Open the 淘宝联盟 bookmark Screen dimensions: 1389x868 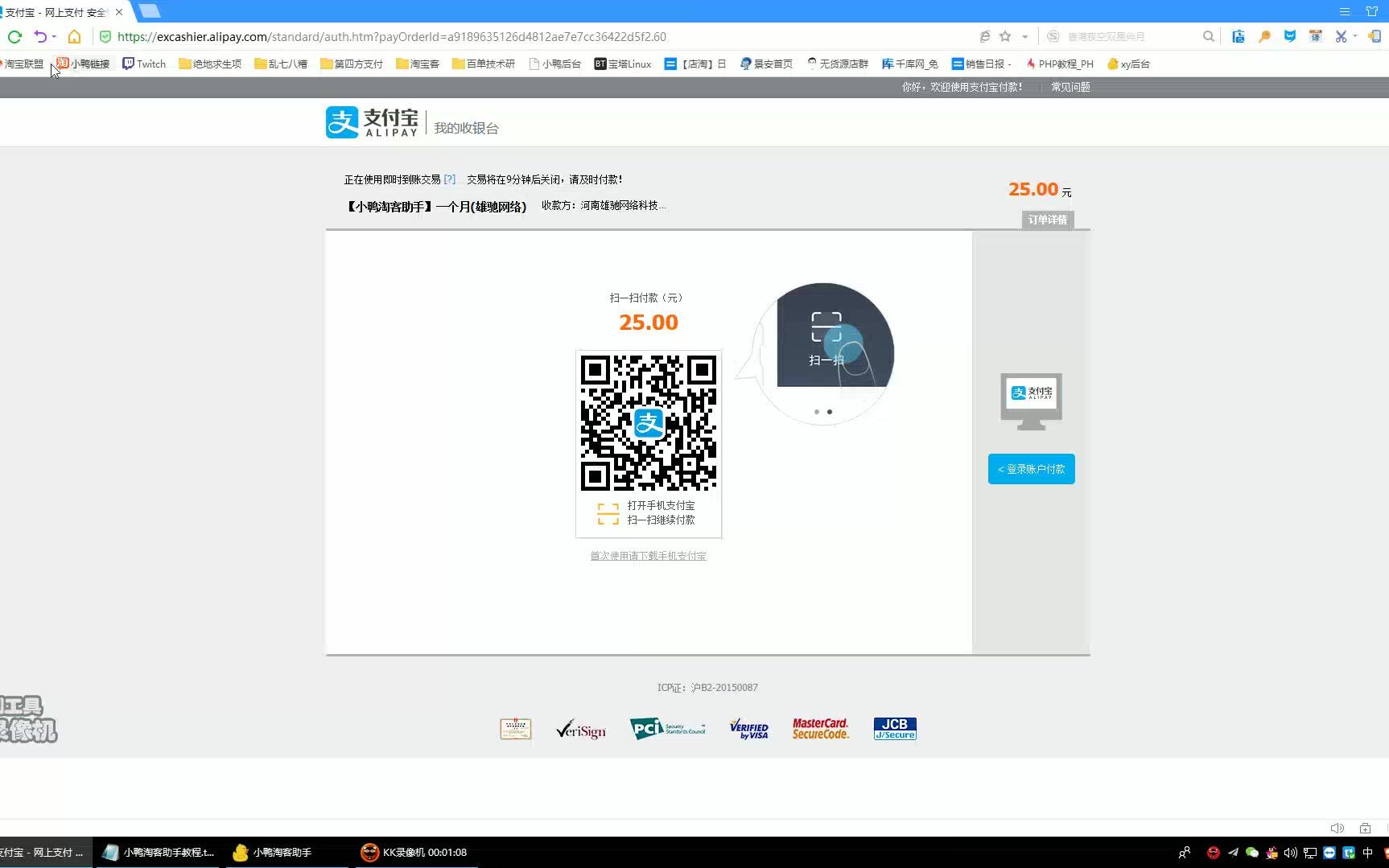coord(22,64)
